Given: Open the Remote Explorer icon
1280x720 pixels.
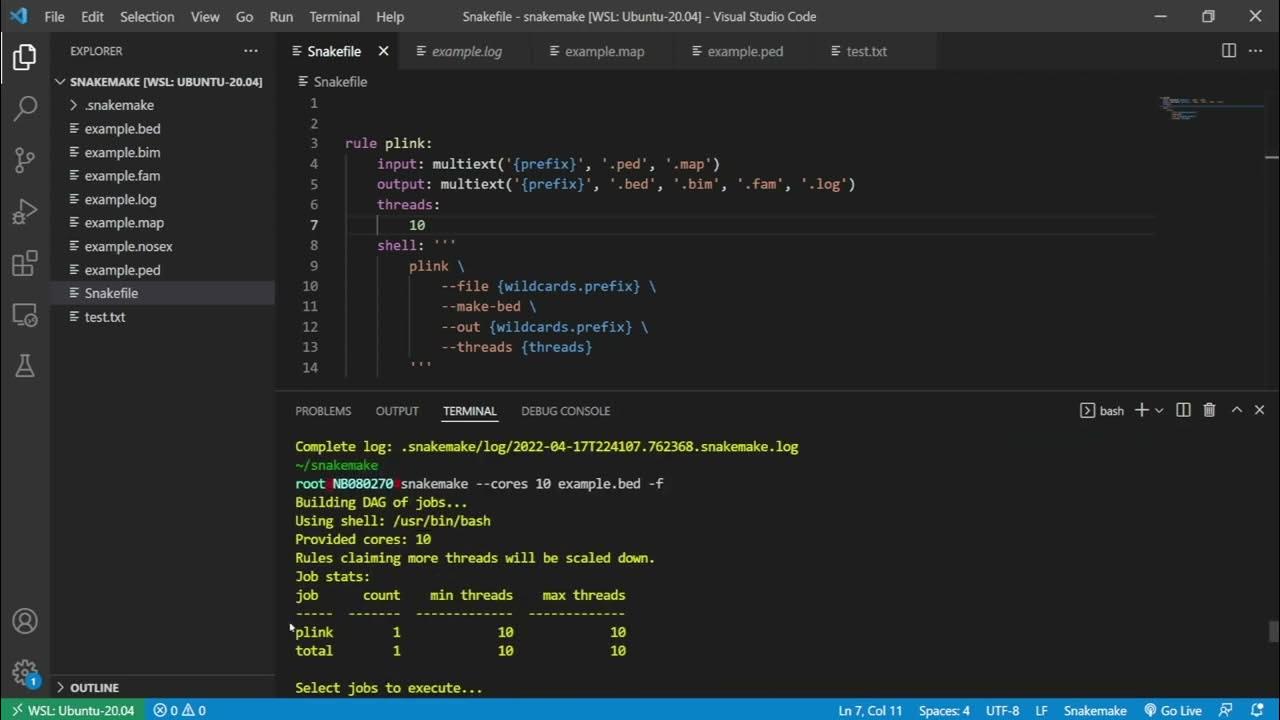Looking at the screenshot, I should coord(25,316).
